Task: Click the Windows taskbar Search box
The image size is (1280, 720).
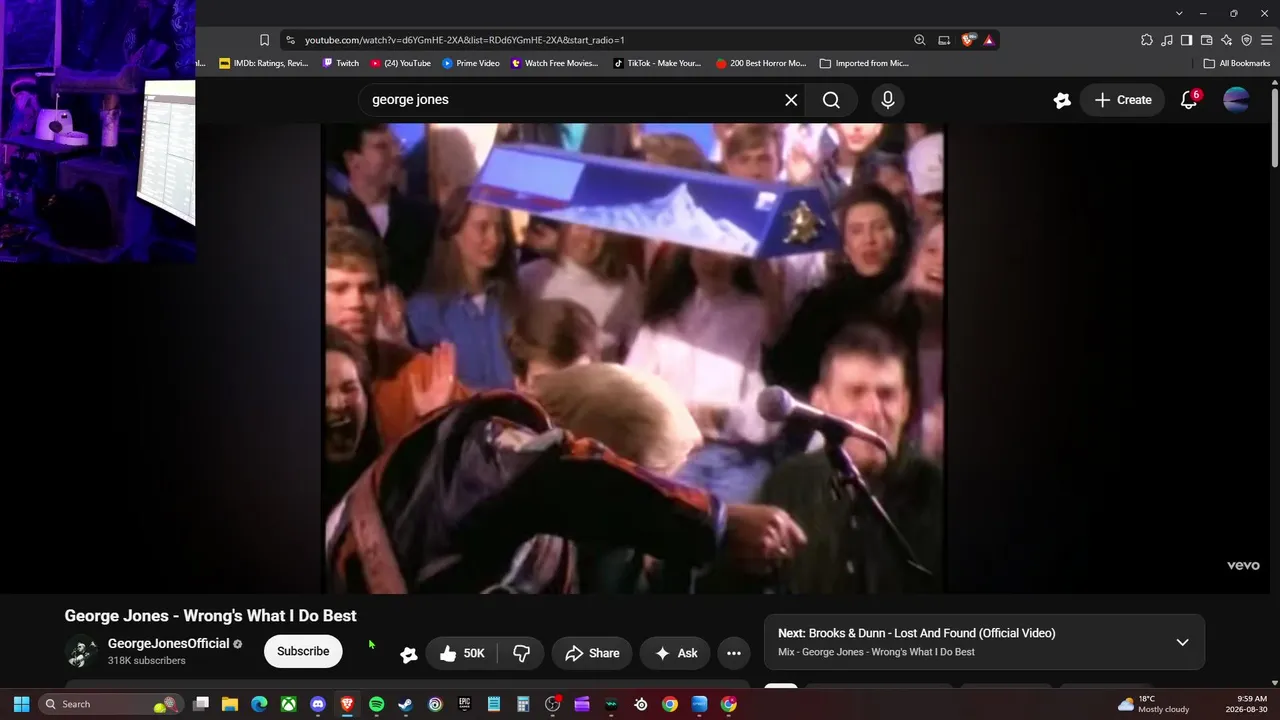Action: click(111, 704)
